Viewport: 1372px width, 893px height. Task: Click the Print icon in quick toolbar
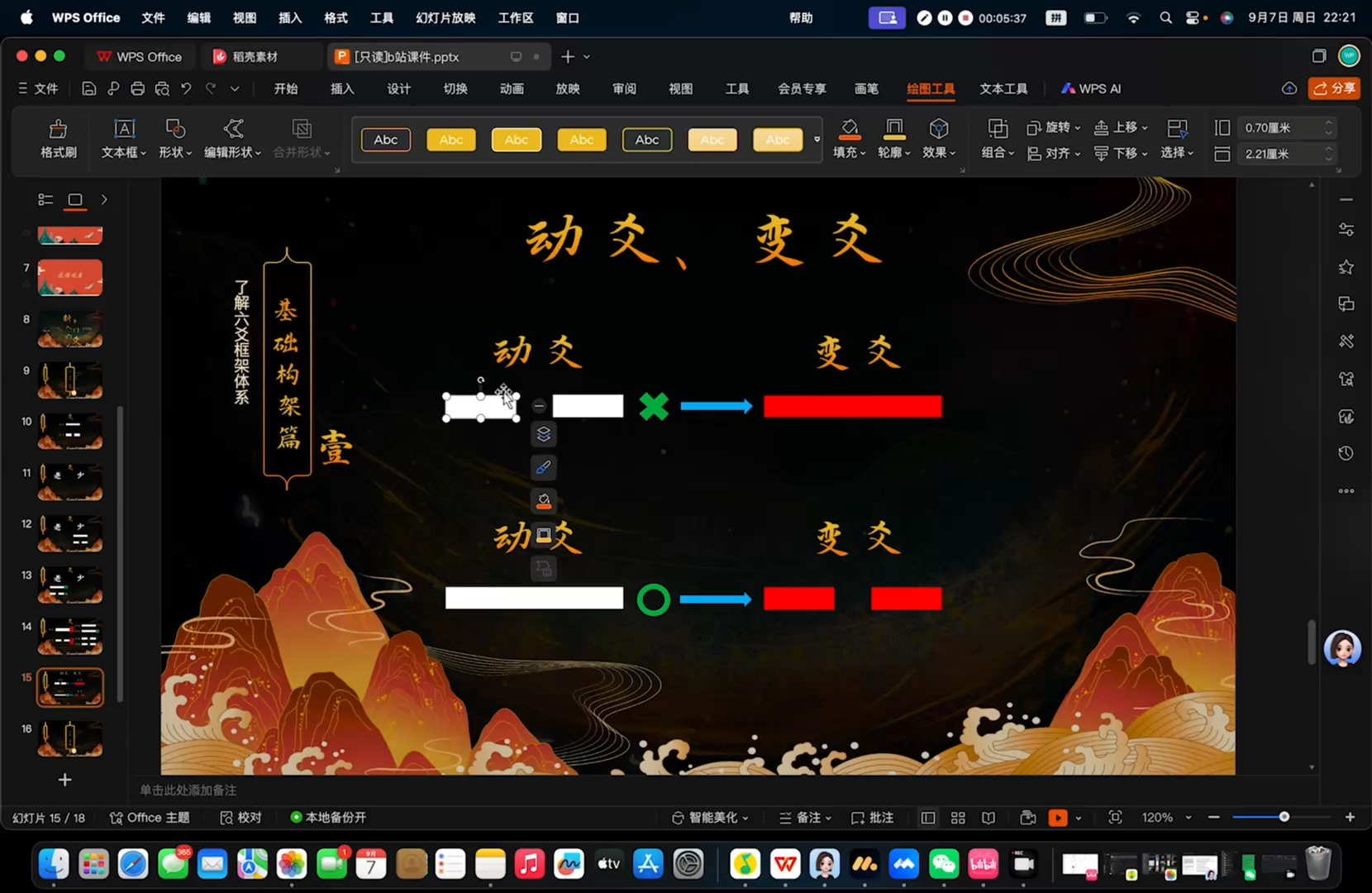(138, 88)
